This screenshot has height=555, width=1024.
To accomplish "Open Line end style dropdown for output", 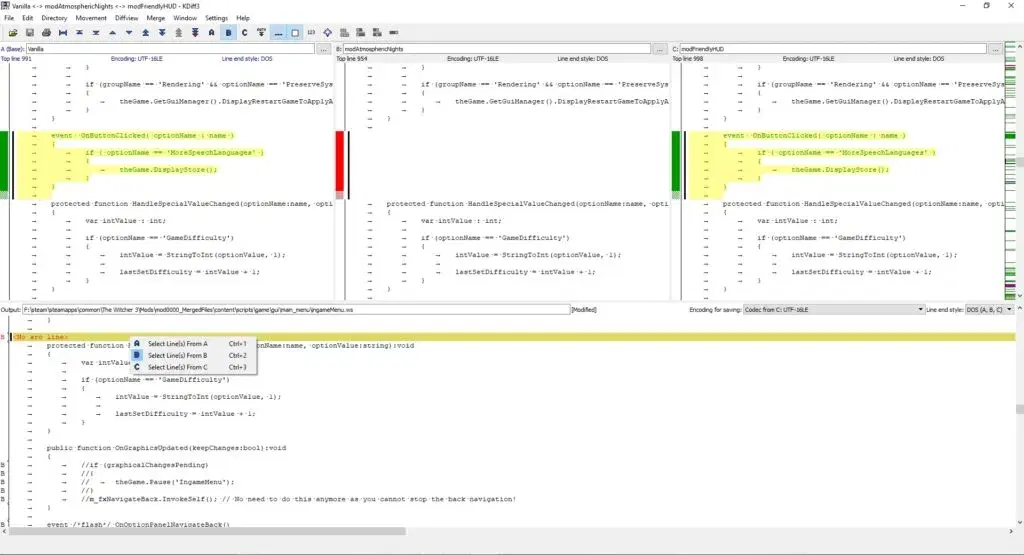I will coord(989,309).
